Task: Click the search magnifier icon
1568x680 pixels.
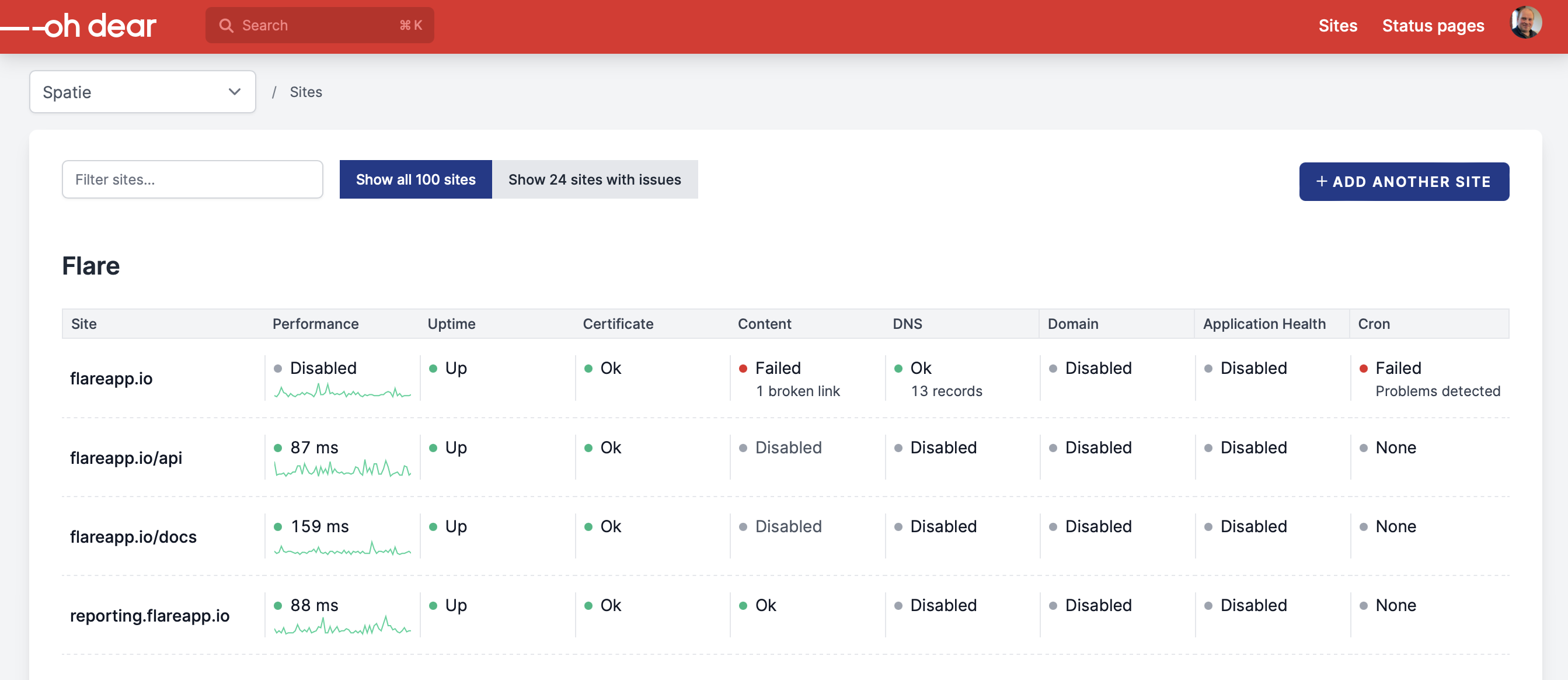Action: pos(226,25)
